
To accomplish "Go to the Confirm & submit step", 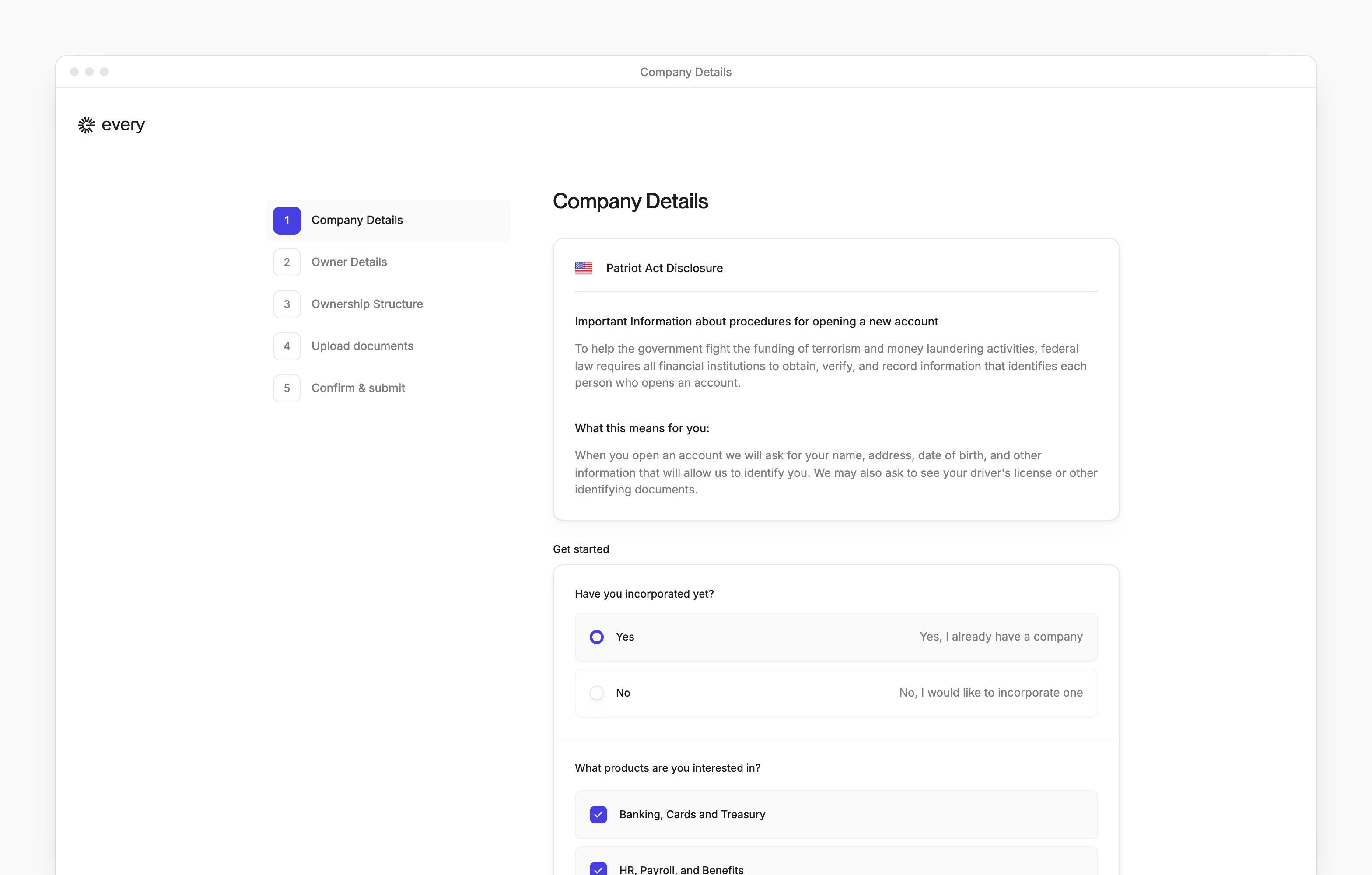I will coord(388,388).
